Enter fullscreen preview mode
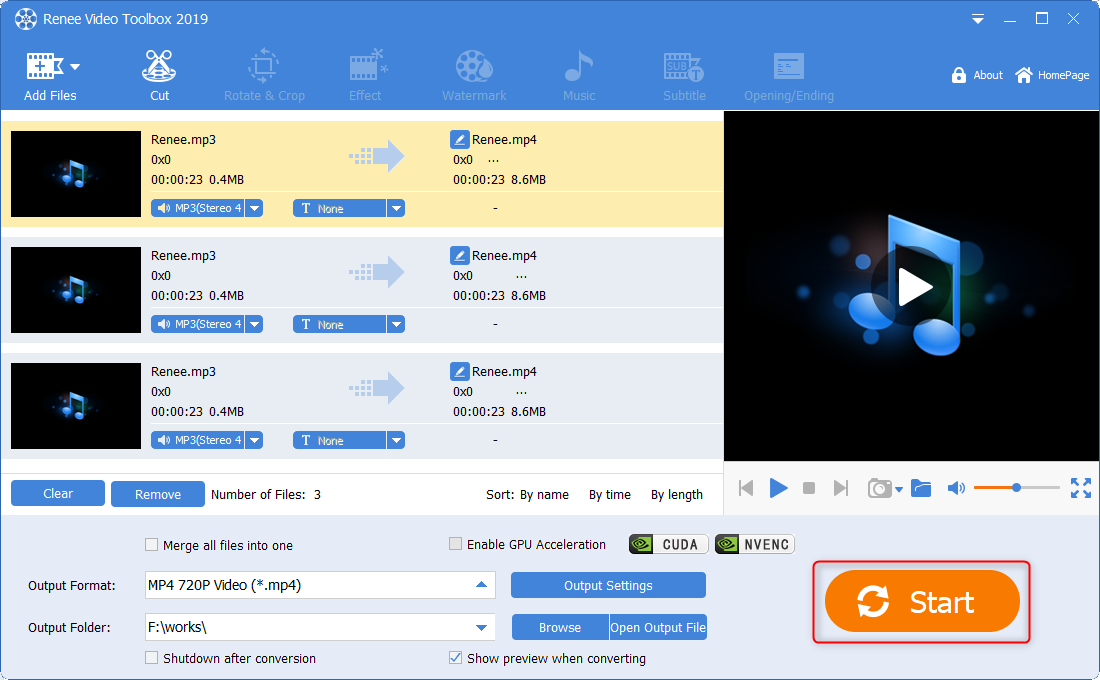This screenshot has width=1100, height=680. pos(1080,488)
